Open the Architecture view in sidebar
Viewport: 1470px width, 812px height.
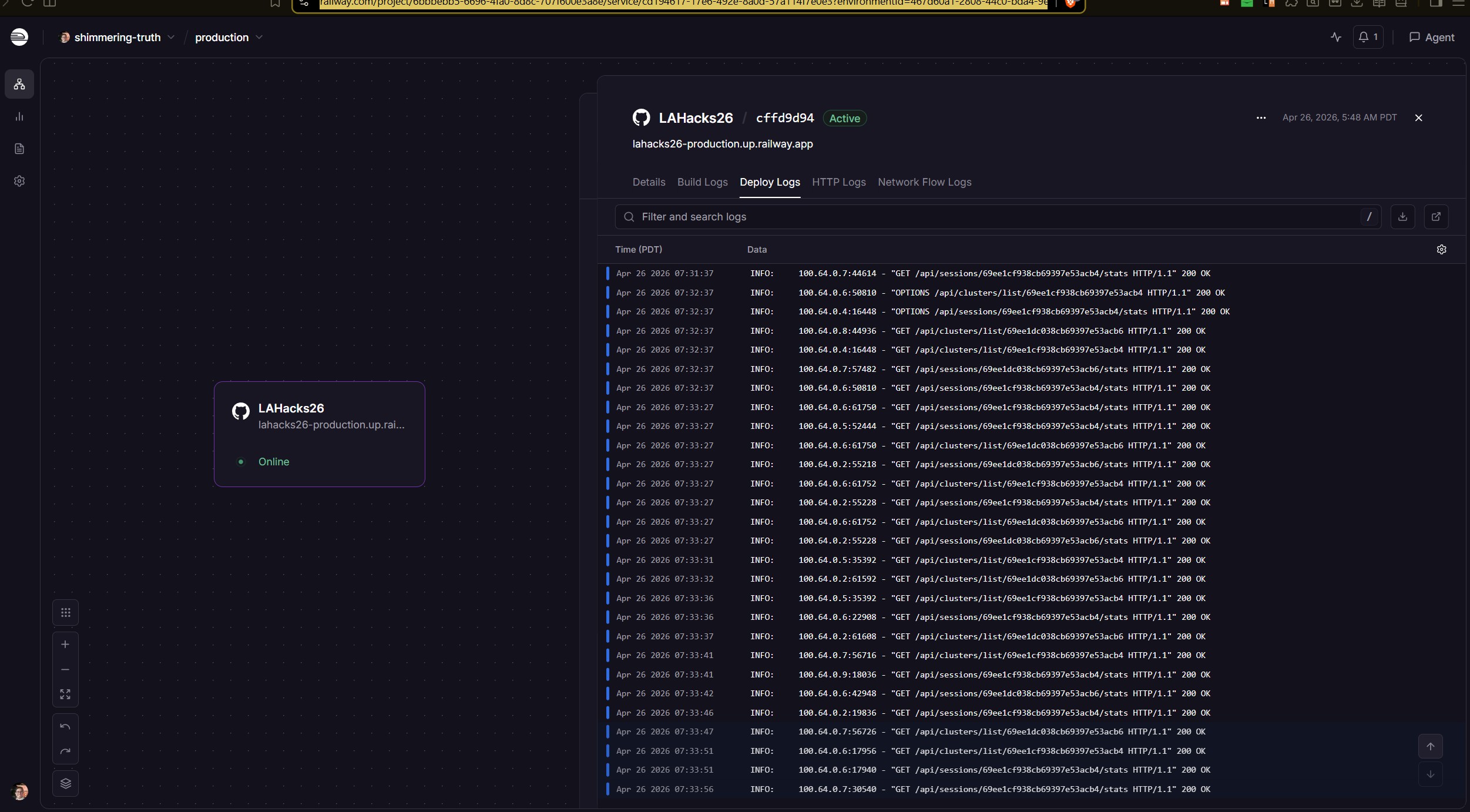point(19,85)
